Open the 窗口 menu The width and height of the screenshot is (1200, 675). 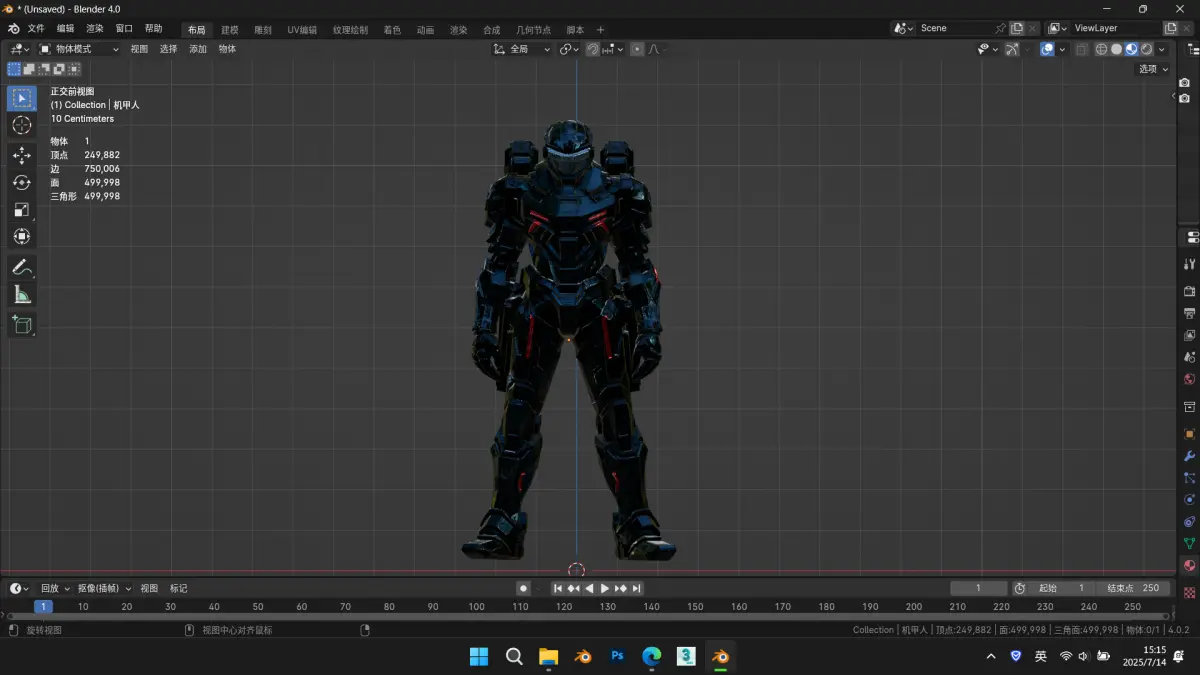click(x=124, y=29)
